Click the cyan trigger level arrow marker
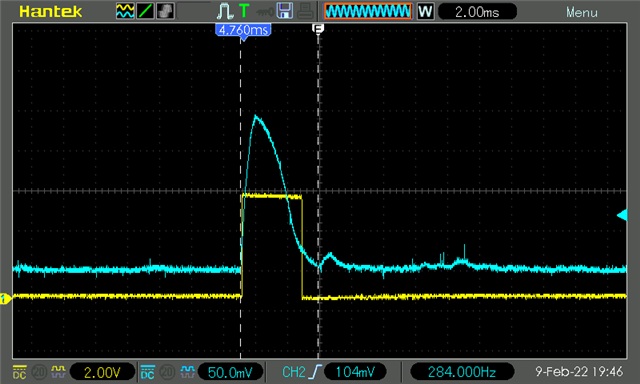Viewport: 640px width, 384px height. (x=622, y=215)
